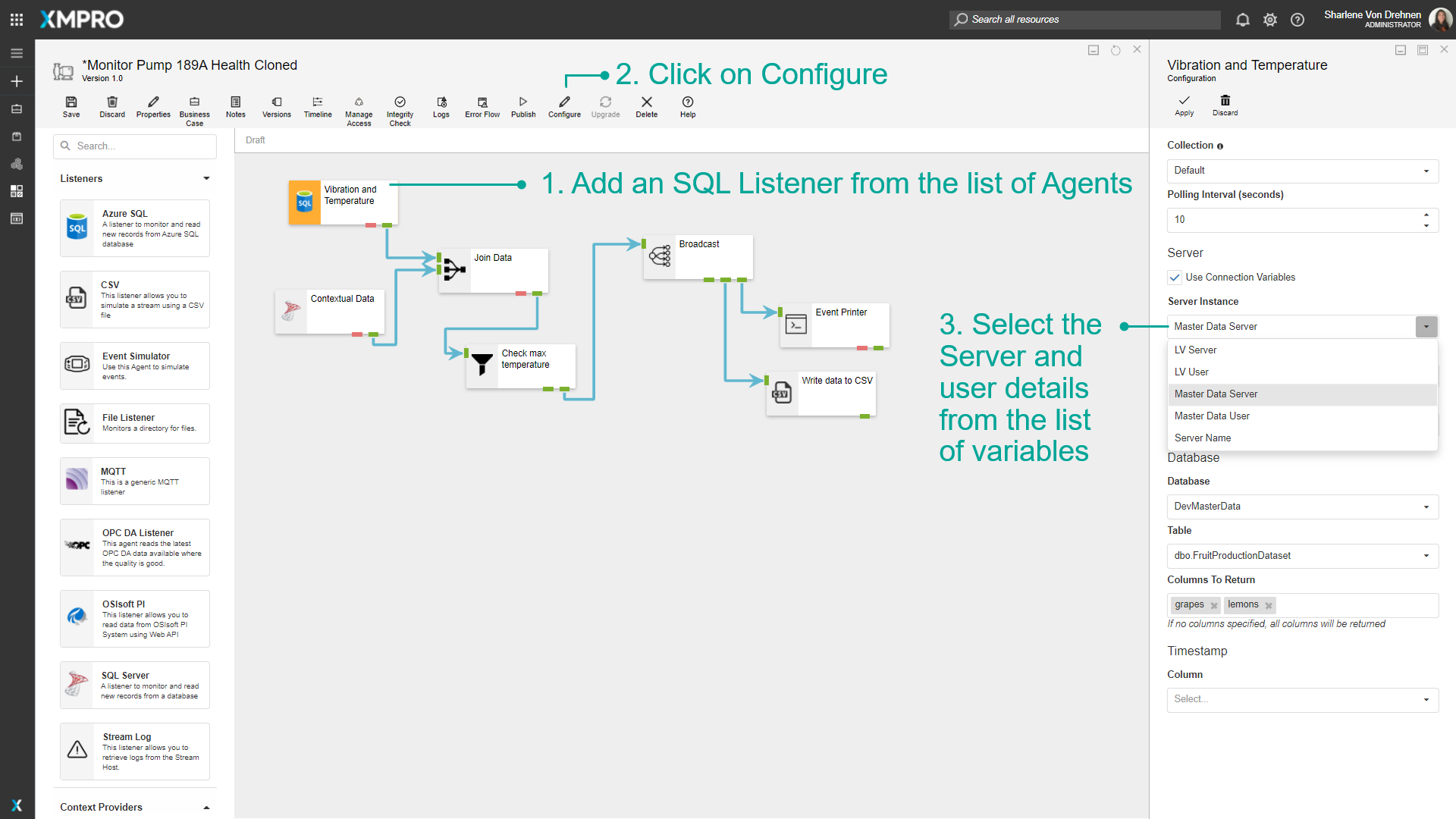1456x819 pixels.
Task: Select the Broadcast node on canvas
Action: pyautogui.click(x=698, y=257)
